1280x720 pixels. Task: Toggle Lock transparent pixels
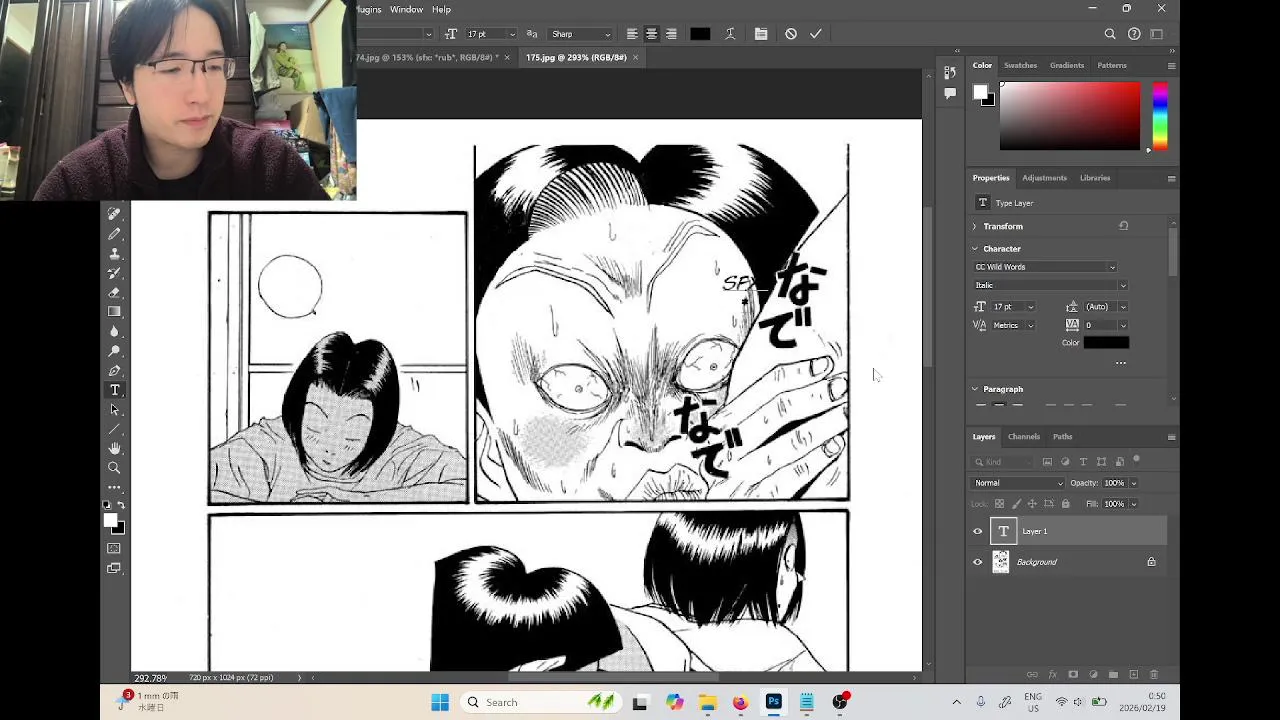(999, 504)
